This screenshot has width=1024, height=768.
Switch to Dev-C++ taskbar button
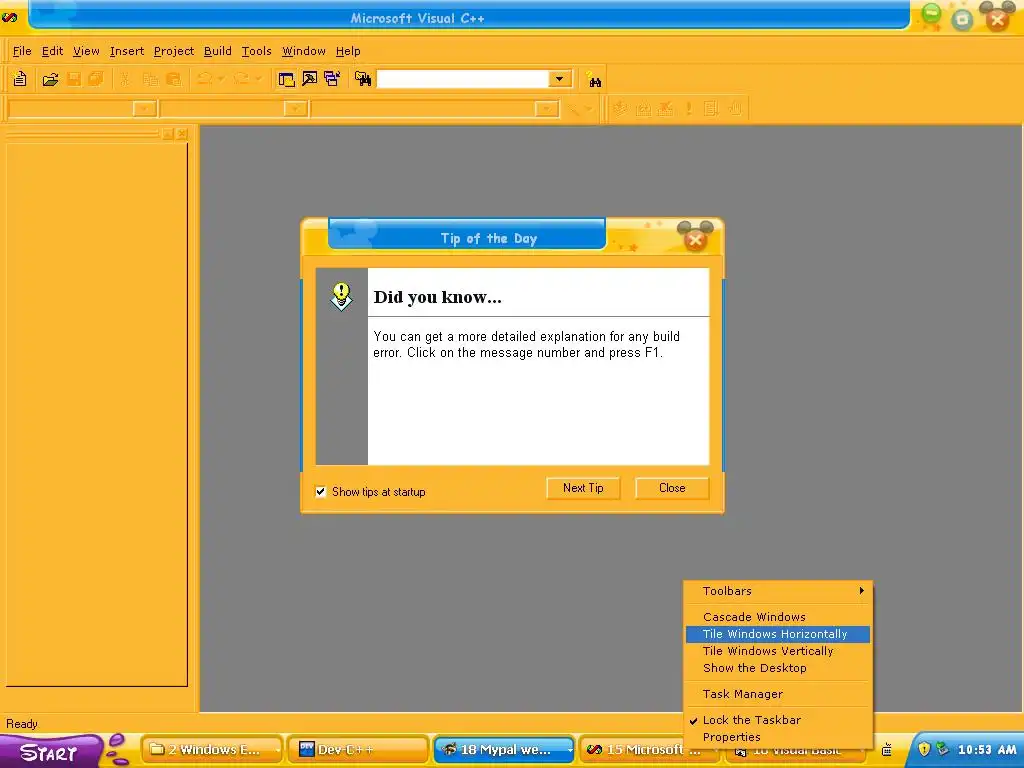click(x=358, y=750)
